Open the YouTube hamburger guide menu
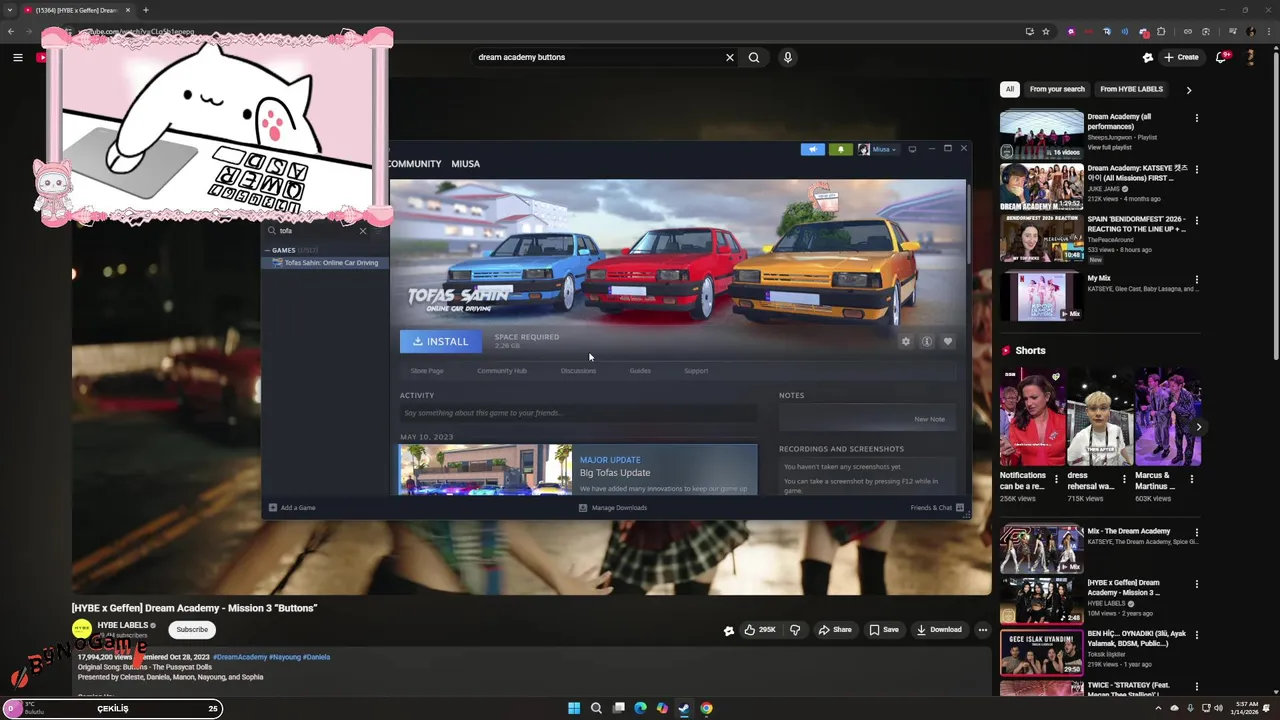The width and height of the screenshot is (1280, 720). tap(18, 57)
